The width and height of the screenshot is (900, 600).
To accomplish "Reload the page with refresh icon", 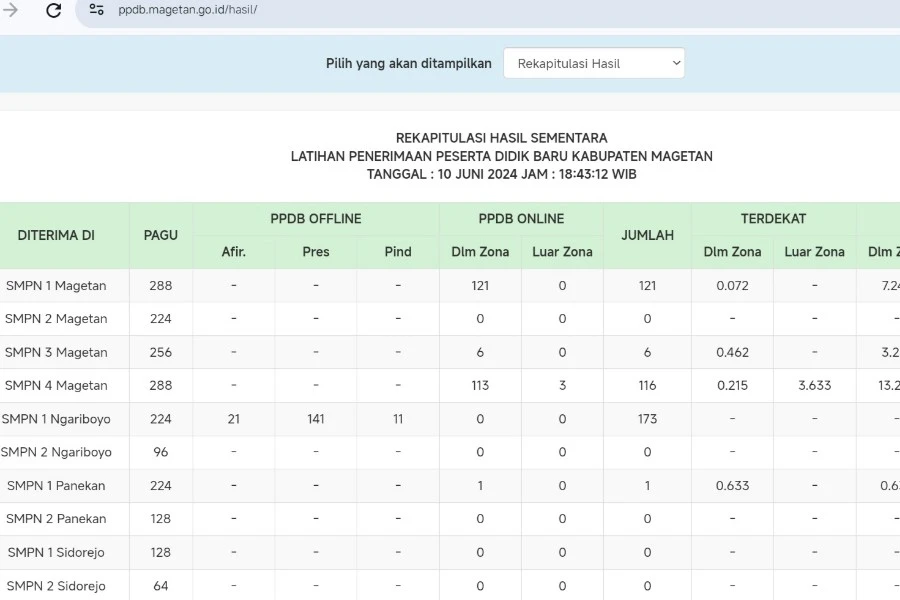I will [x=53, y=10].
